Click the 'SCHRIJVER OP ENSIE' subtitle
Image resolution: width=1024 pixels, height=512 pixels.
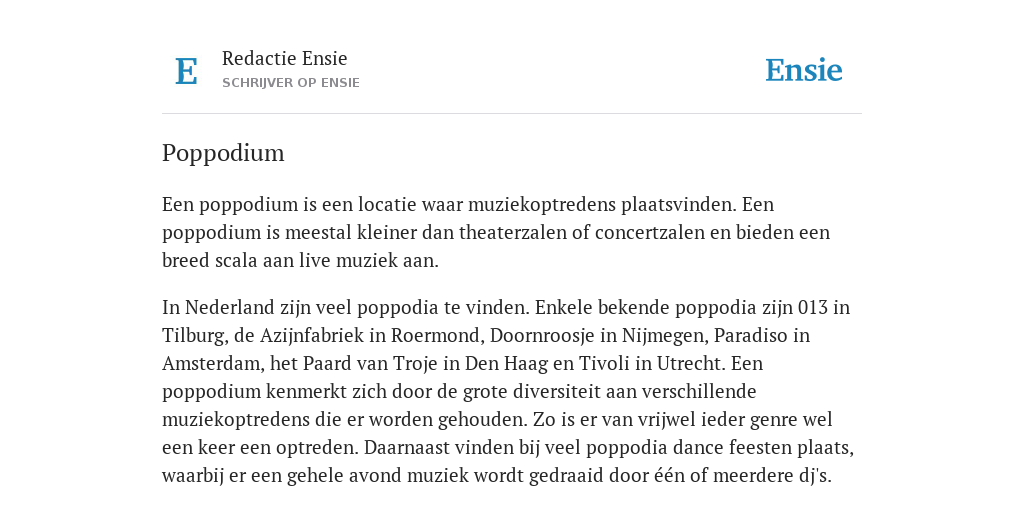291,83
